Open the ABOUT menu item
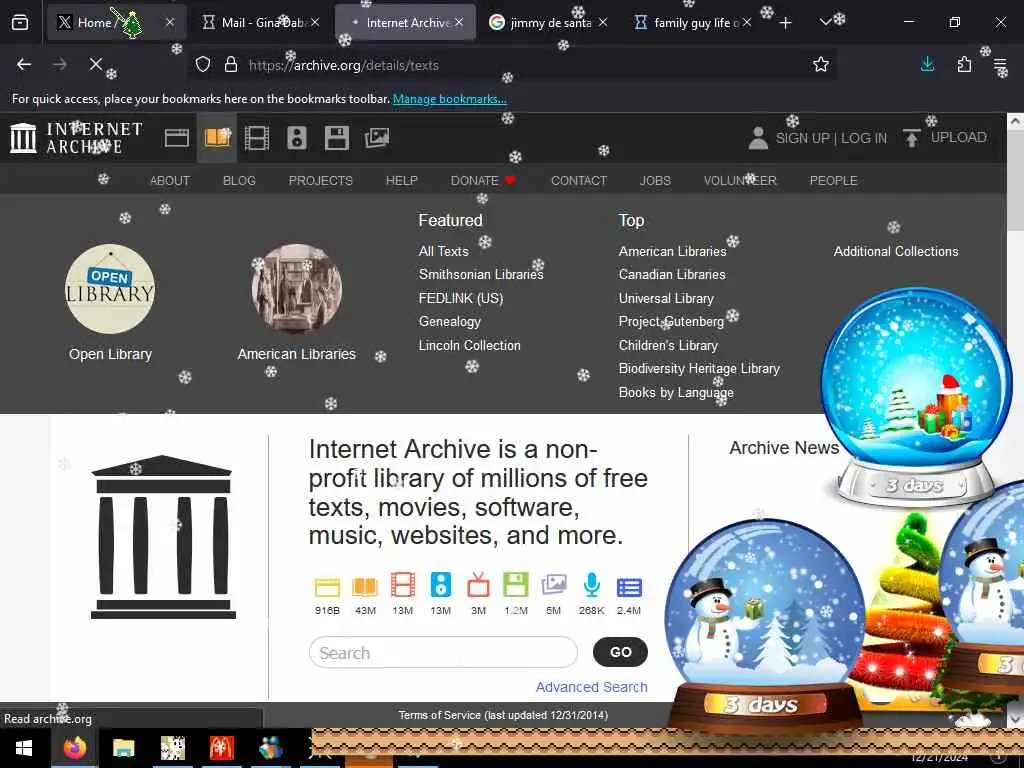The image size is (1024, 768). pos(170,181)
